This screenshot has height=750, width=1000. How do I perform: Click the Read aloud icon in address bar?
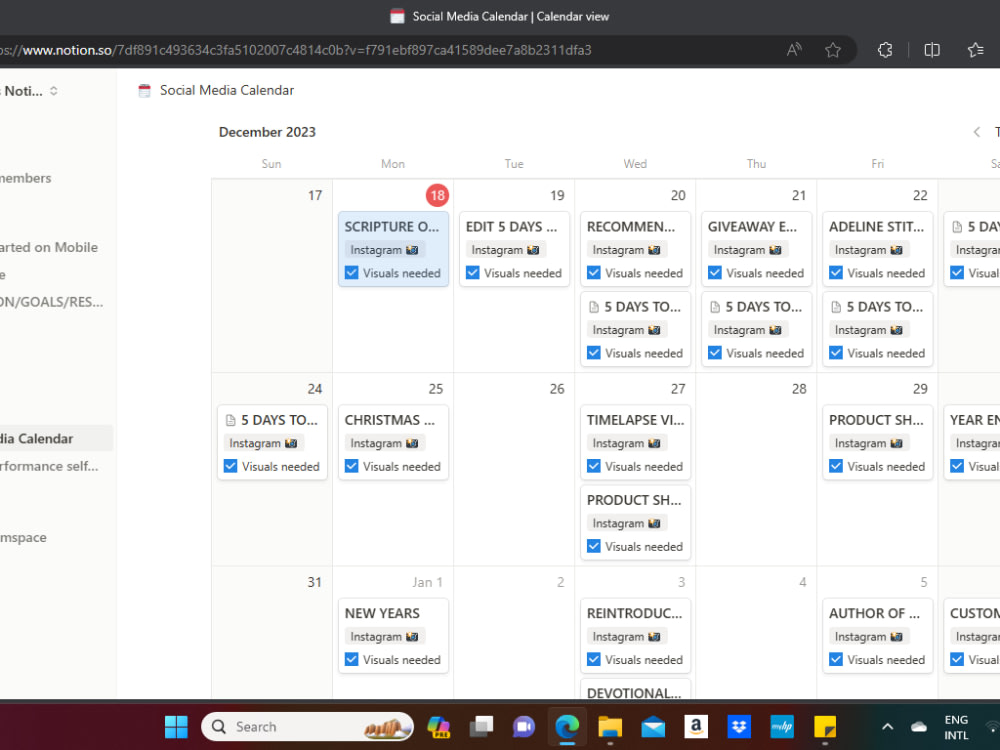pyautogui.click(x=794, y=50)
